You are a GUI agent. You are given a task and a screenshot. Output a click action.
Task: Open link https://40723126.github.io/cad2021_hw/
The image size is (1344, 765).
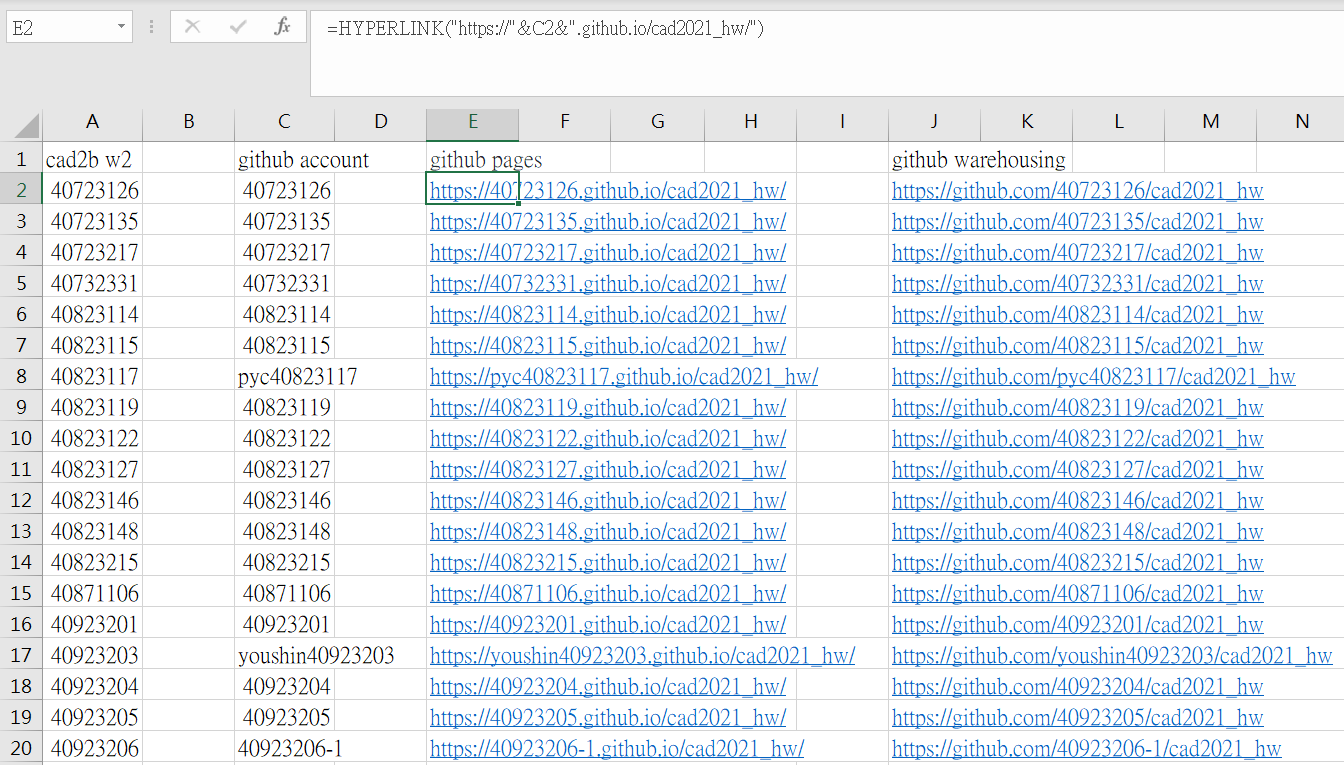608,190
